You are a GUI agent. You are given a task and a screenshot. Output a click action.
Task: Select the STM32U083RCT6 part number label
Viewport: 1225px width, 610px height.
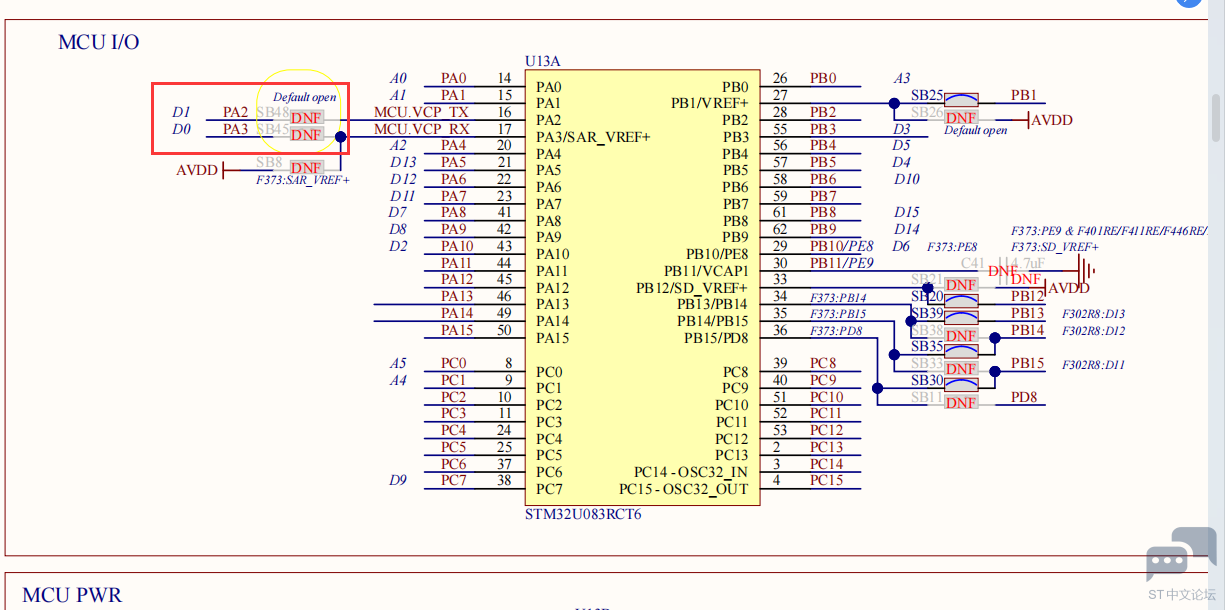click(x=583, y=515)
